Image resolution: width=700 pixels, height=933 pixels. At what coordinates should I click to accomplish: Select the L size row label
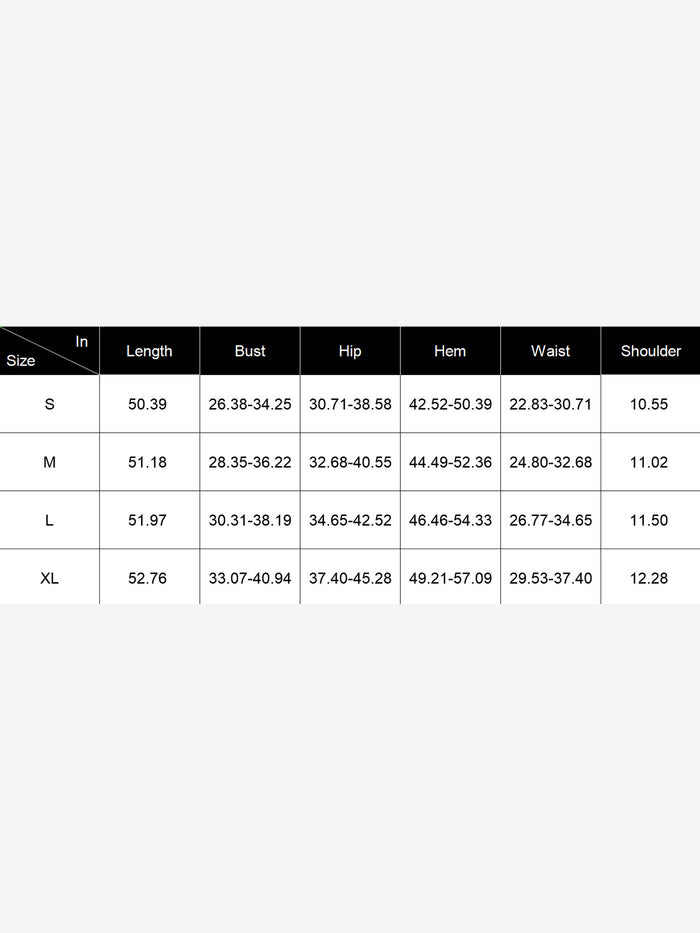pyautogui.click(x=50, y=520)
